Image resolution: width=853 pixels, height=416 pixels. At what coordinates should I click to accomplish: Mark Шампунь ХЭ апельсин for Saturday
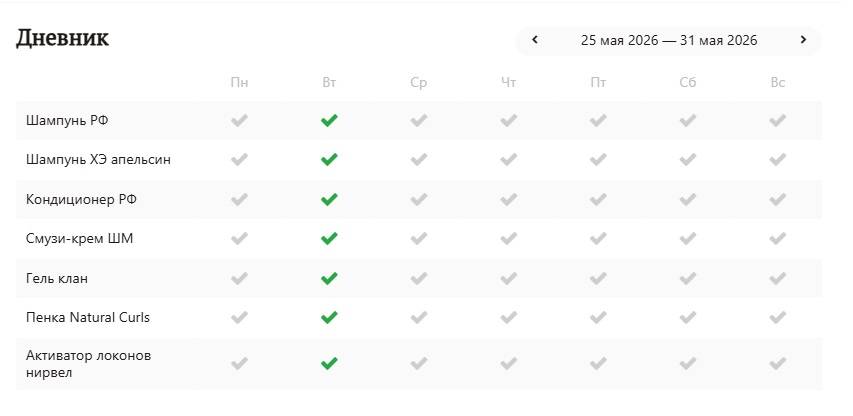click(x=688, y=159)
